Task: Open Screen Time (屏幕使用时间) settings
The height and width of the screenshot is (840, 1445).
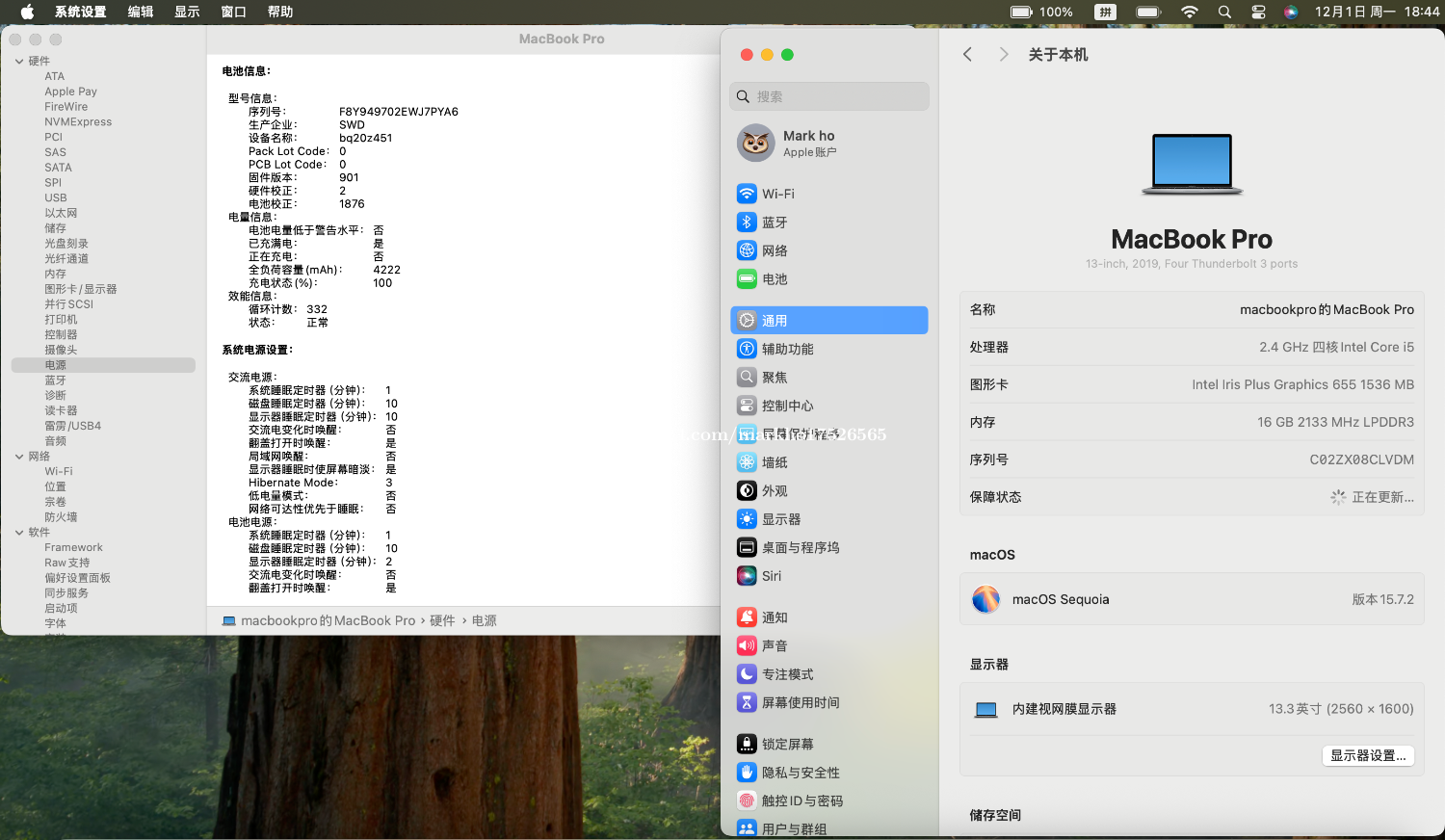Action: [x=800, y=703]
